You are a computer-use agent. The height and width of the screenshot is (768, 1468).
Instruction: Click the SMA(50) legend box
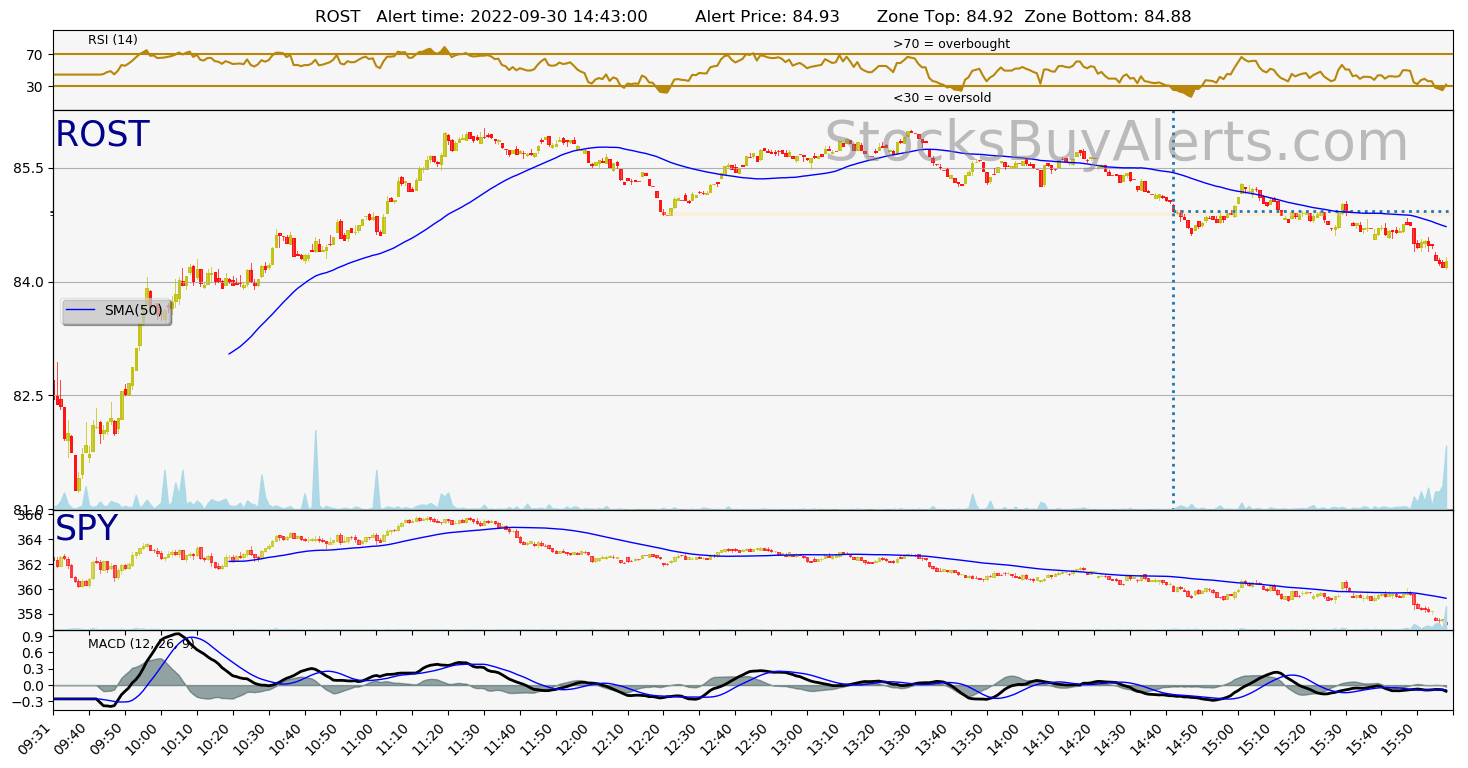pyautogui.click(x=116, y=311)
